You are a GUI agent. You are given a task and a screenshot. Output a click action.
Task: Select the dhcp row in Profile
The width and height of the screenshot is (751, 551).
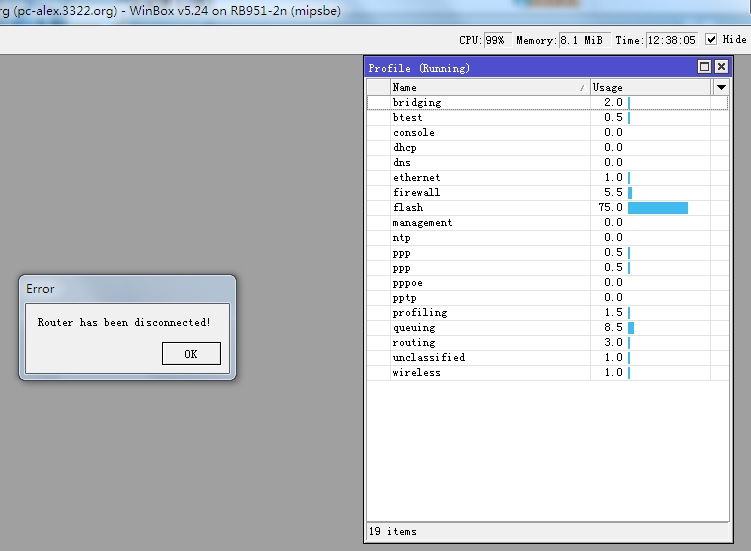[547, 148]
